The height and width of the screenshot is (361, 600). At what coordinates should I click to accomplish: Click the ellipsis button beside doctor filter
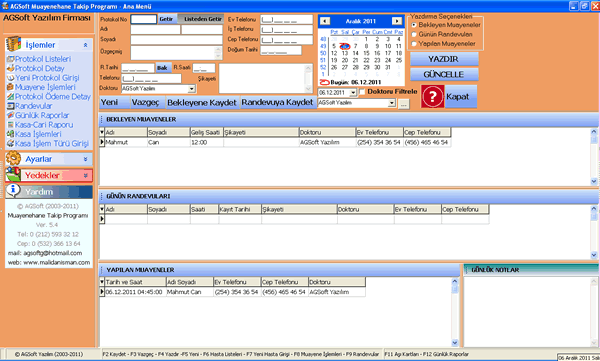point(403,104)
